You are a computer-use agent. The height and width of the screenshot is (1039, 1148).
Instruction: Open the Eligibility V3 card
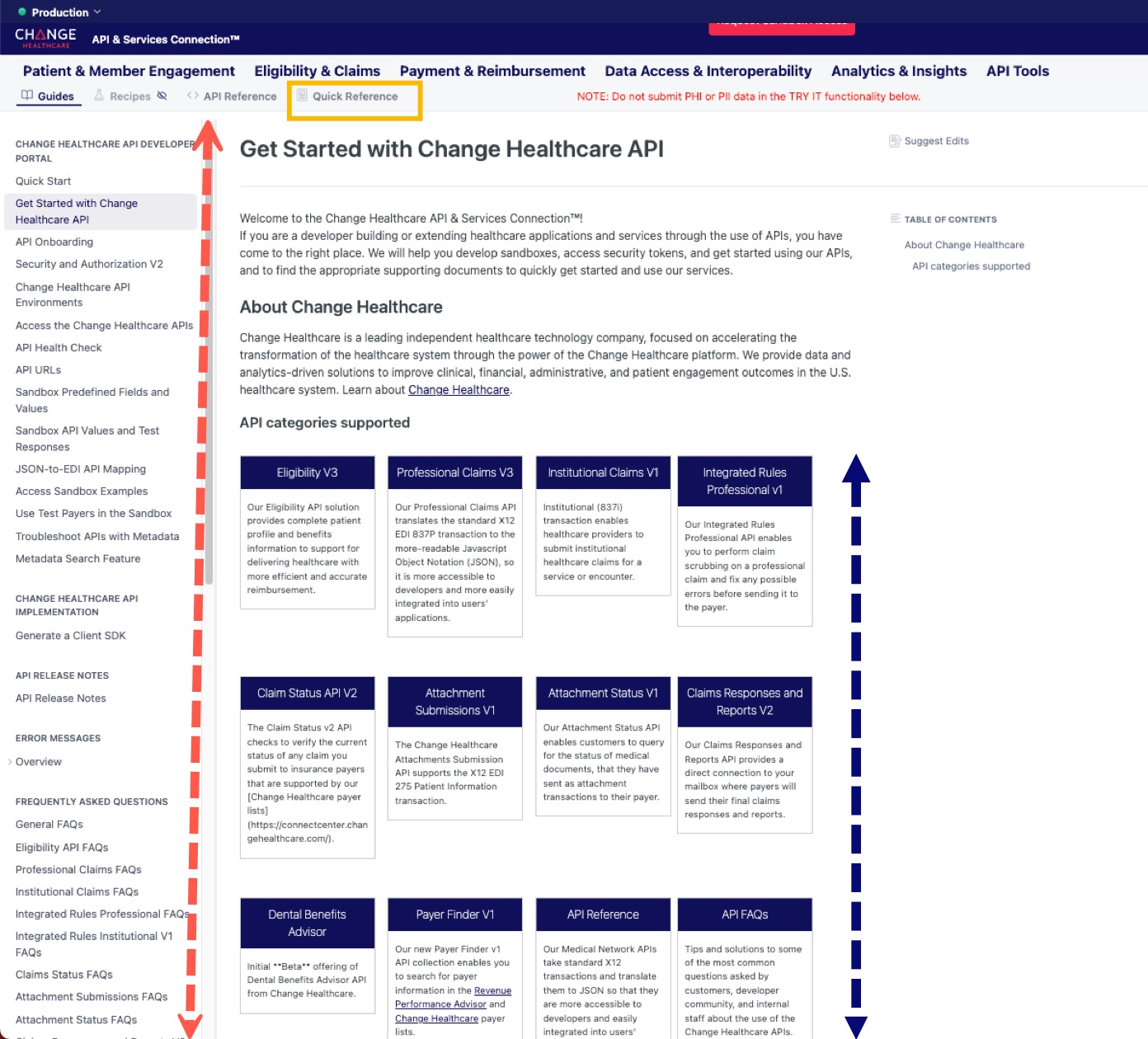click(308, 533)
